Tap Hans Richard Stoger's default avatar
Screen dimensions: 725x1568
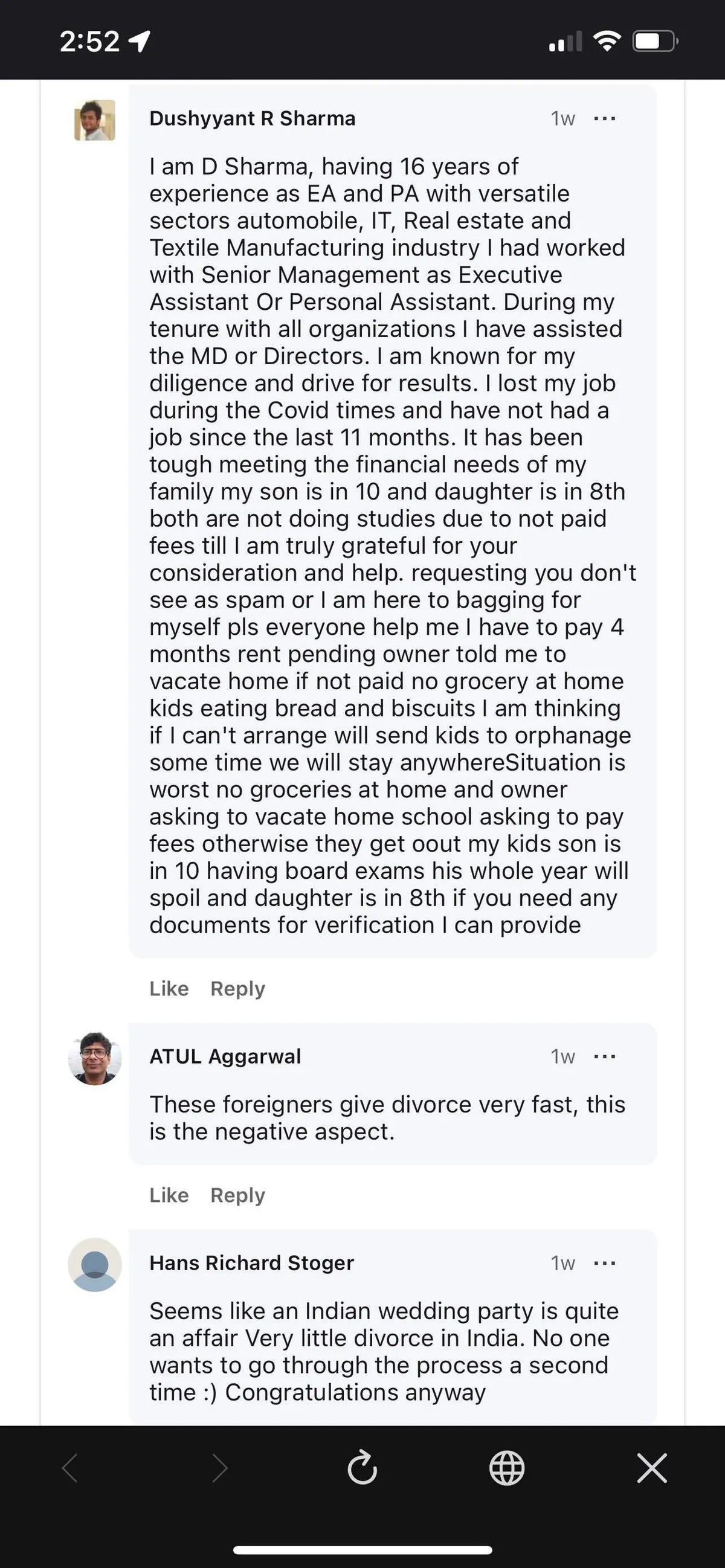pyautogui.click(x=95, y=1265)
